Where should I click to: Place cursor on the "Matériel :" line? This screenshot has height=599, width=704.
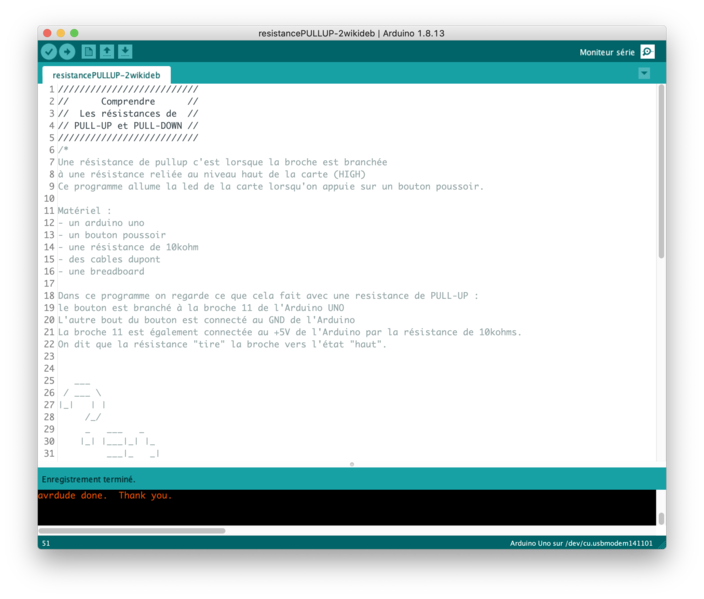[x=85, y=211]
